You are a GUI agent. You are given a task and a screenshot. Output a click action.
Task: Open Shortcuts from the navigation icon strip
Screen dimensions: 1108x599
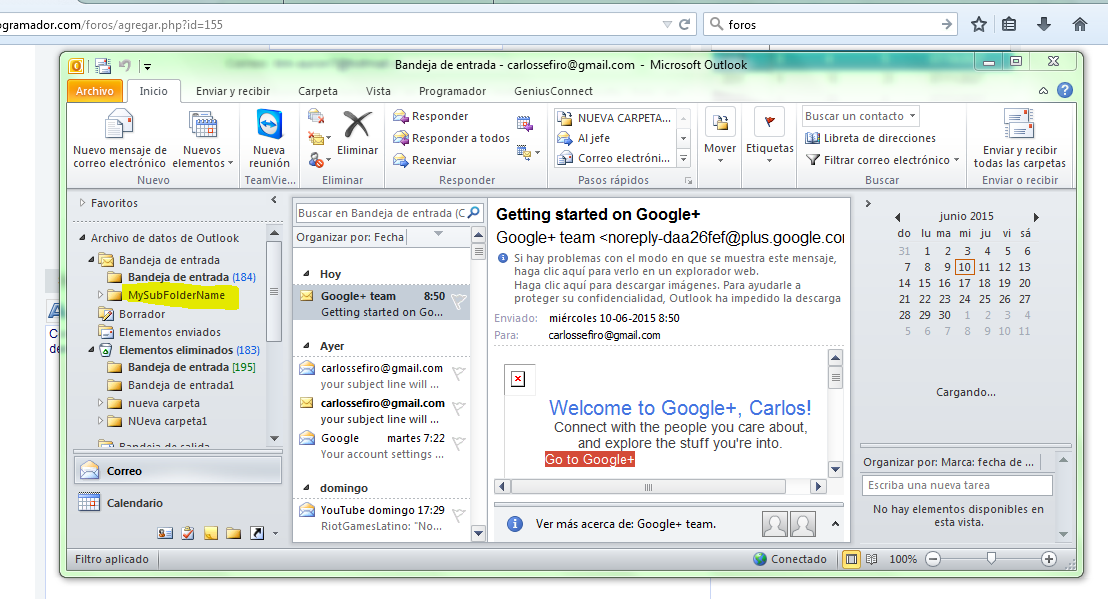click(x=257, y=533)
